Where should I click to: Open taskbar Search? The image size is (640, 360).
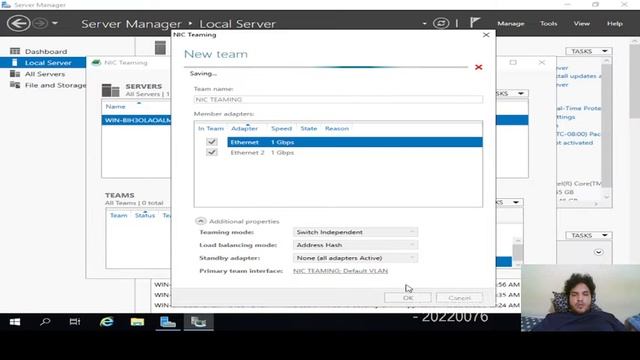point(45,322)
